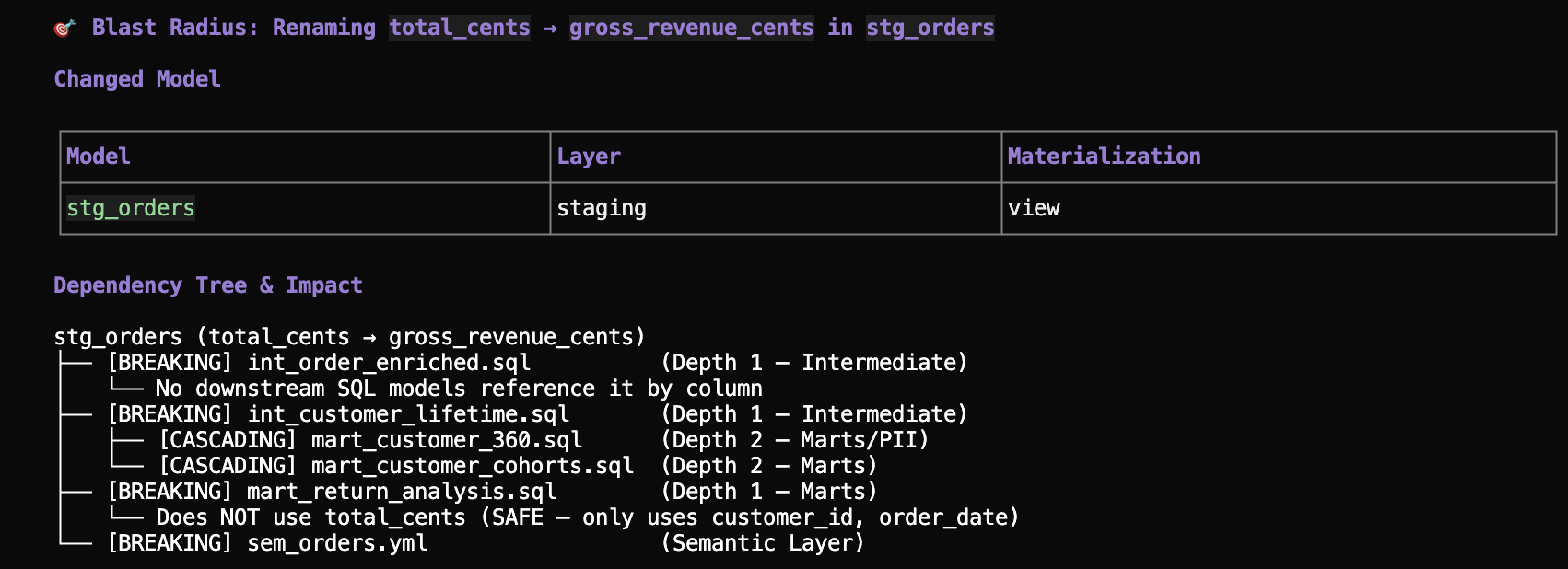This screenshot has height=569, width=1568.
Task: Click the 'Model' table column header
Action: pyautogui.click(x=99, y=157)
